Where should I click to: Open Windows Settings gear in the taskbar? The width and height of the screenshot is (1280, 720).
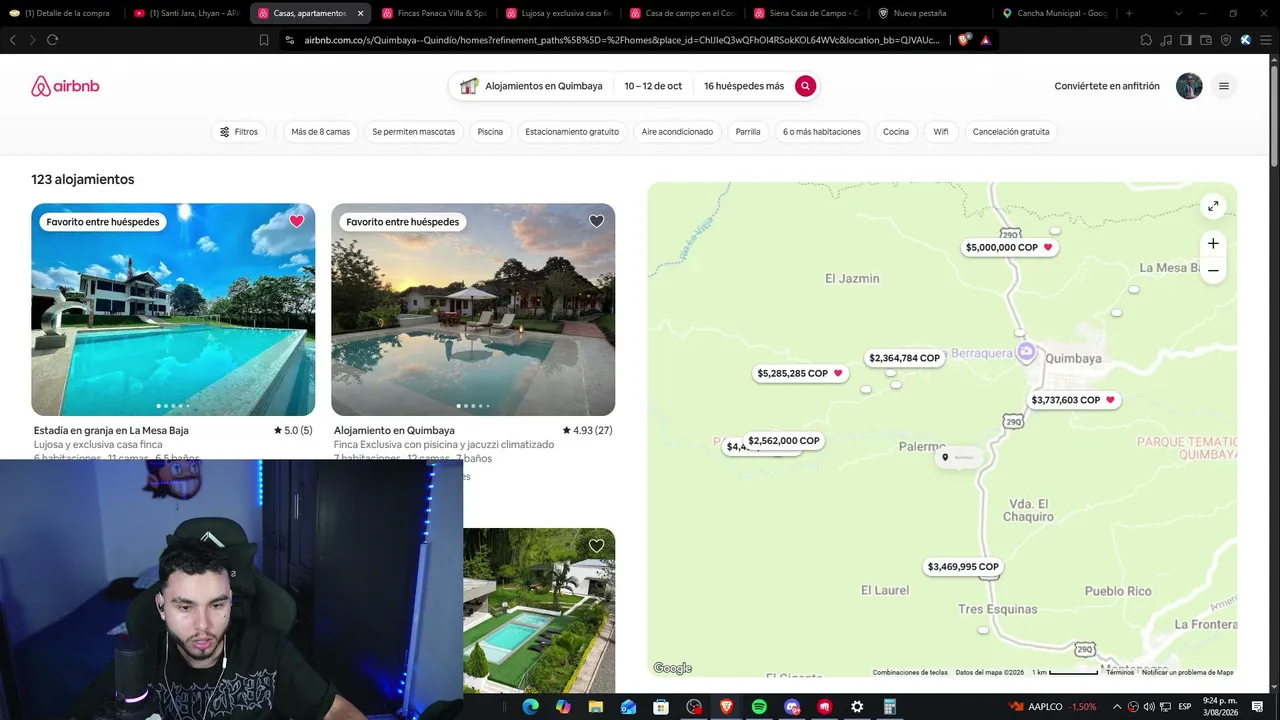857,707
